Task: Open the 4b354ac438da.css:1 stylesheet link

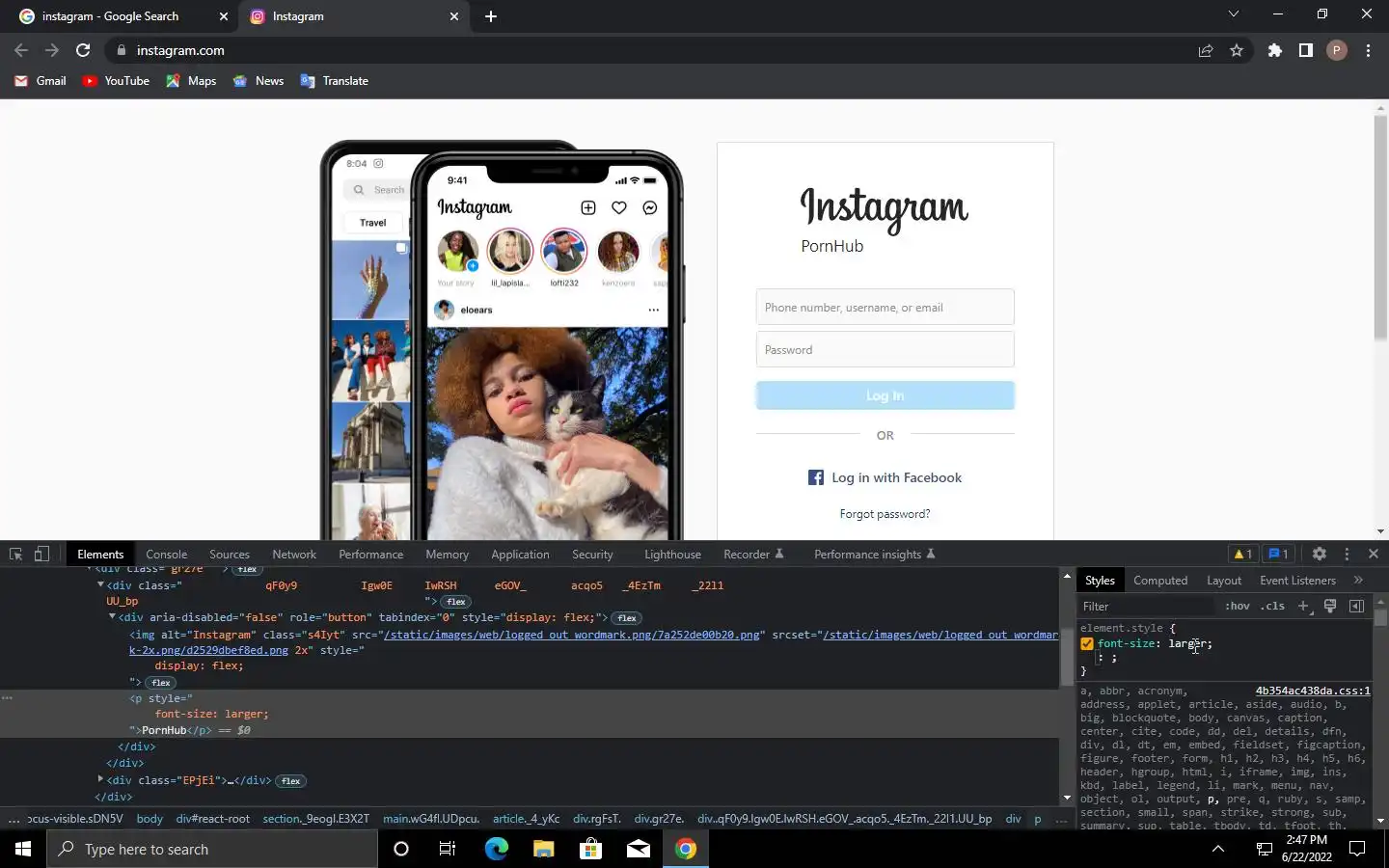Action: pyautogui.click(x=1313, y=691)
